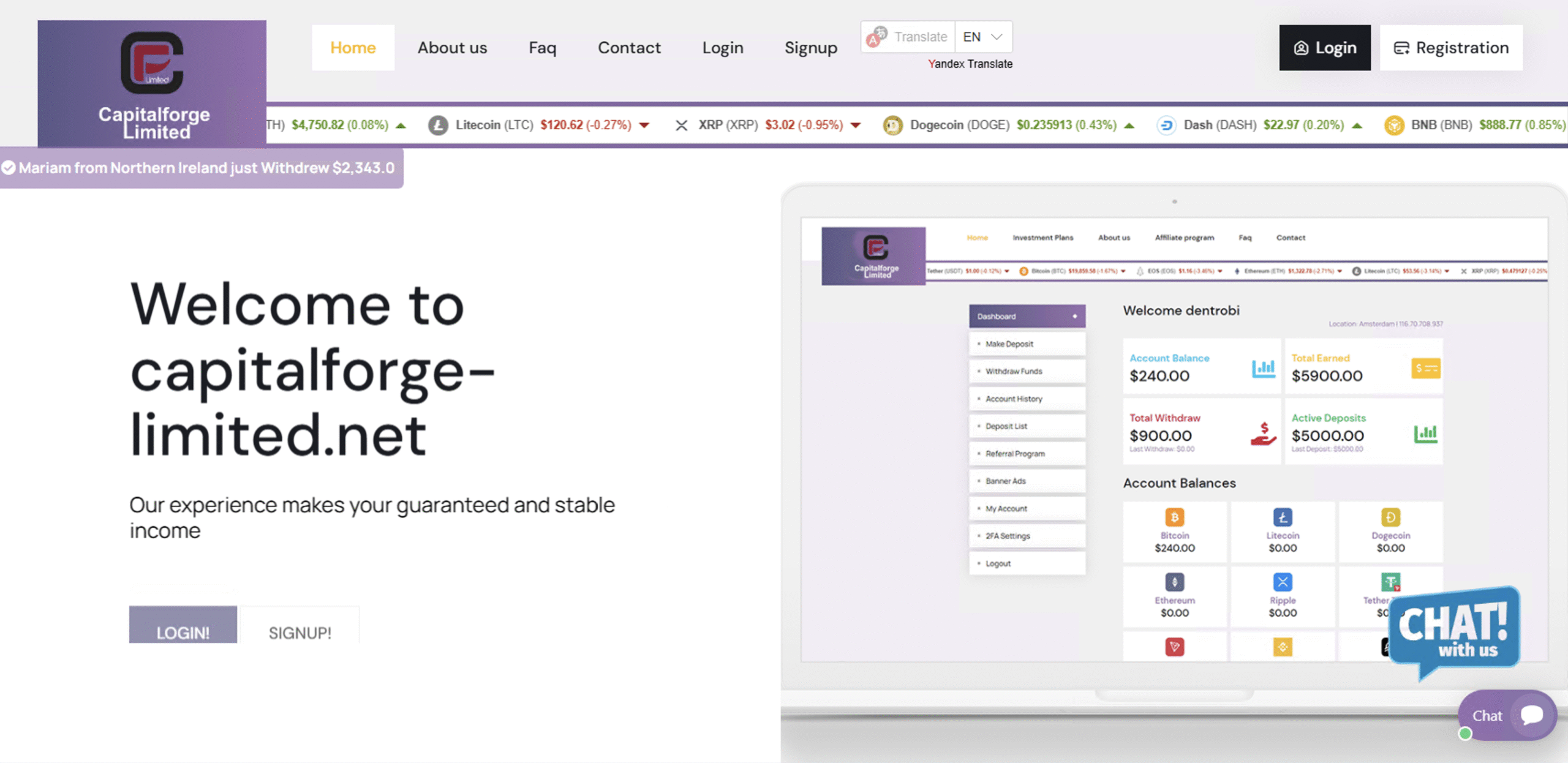Click the BNB coin icon in ticker
The height and width of the screenshot is (763, 1568).
(1394, 126)
